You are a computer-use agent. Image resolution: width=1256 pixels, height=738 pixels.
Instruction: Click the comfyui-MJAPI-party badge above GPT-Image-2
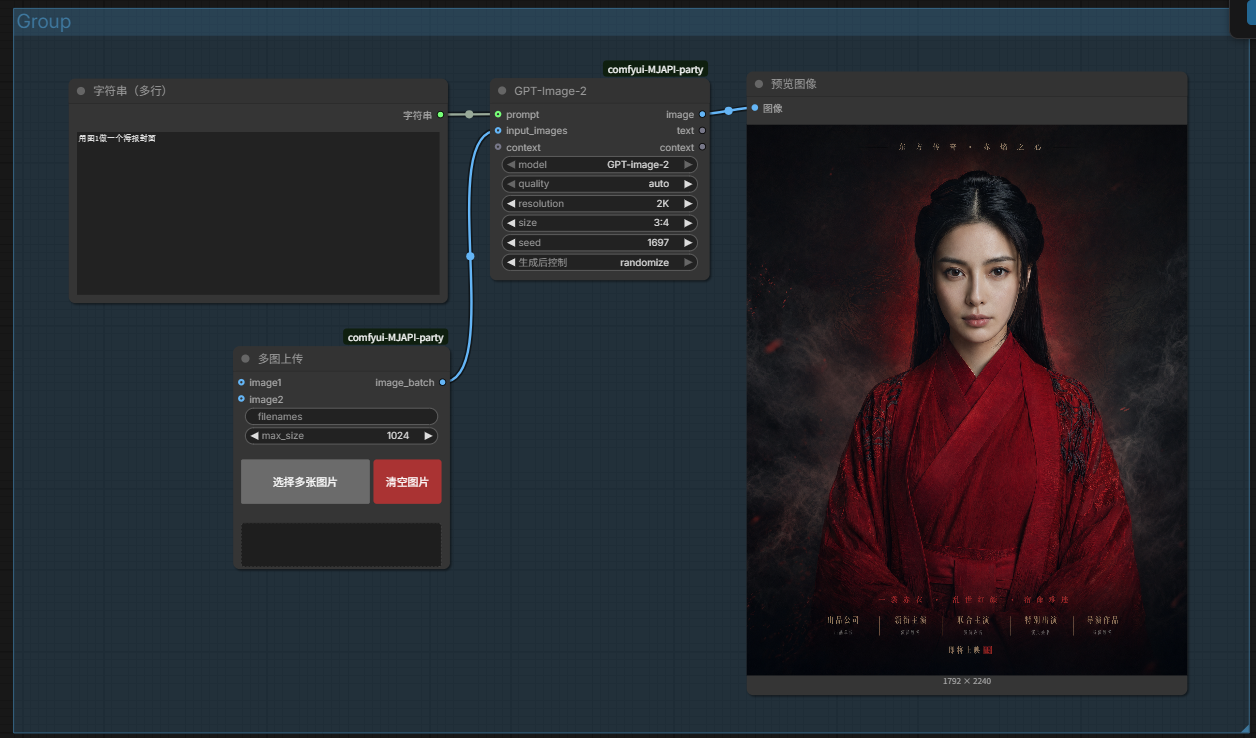656,70
